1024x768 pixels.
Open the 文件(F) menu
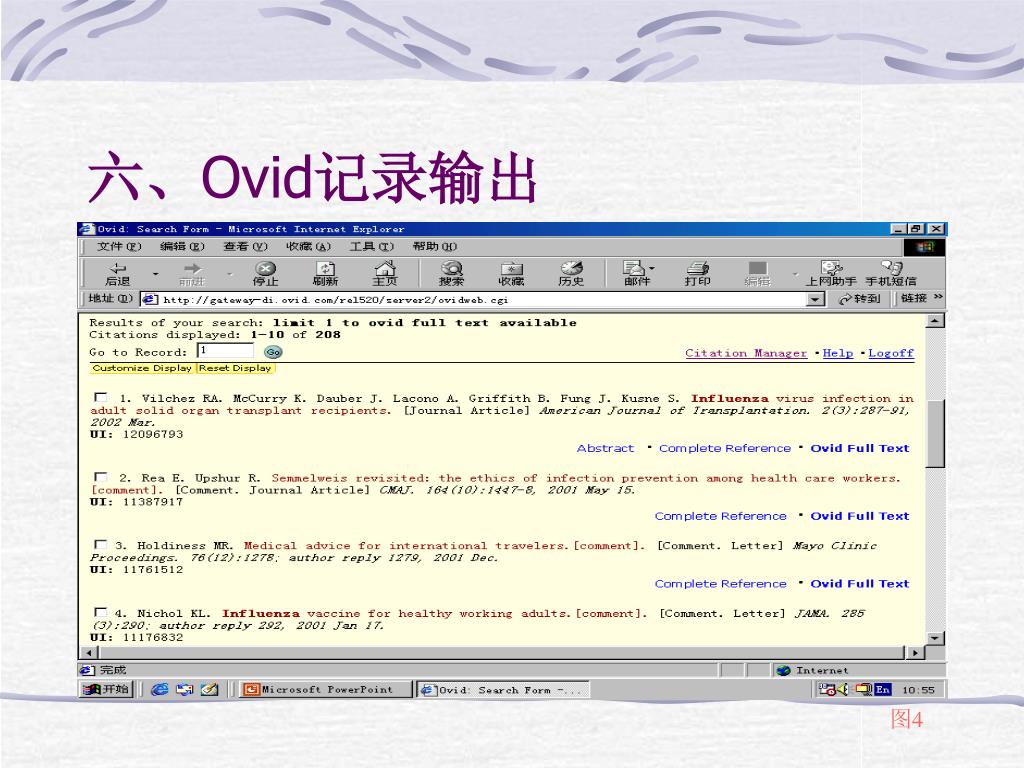119,247
